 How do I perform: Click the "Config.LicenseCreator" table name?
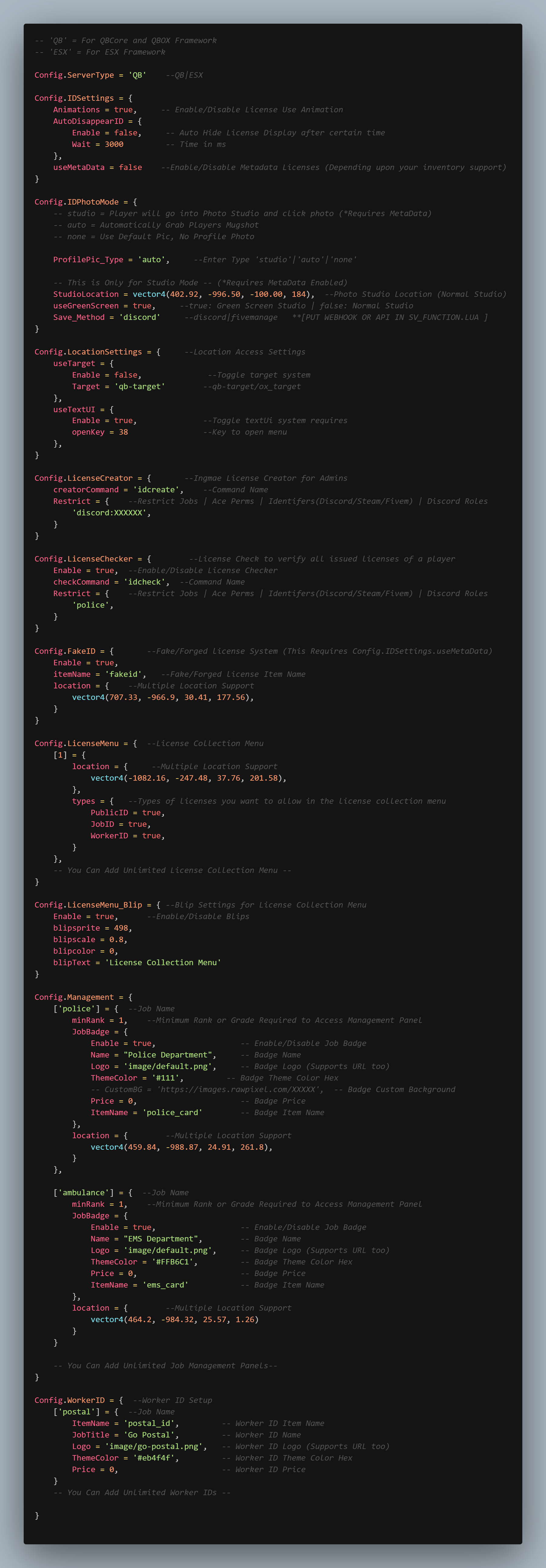(84, 479)
